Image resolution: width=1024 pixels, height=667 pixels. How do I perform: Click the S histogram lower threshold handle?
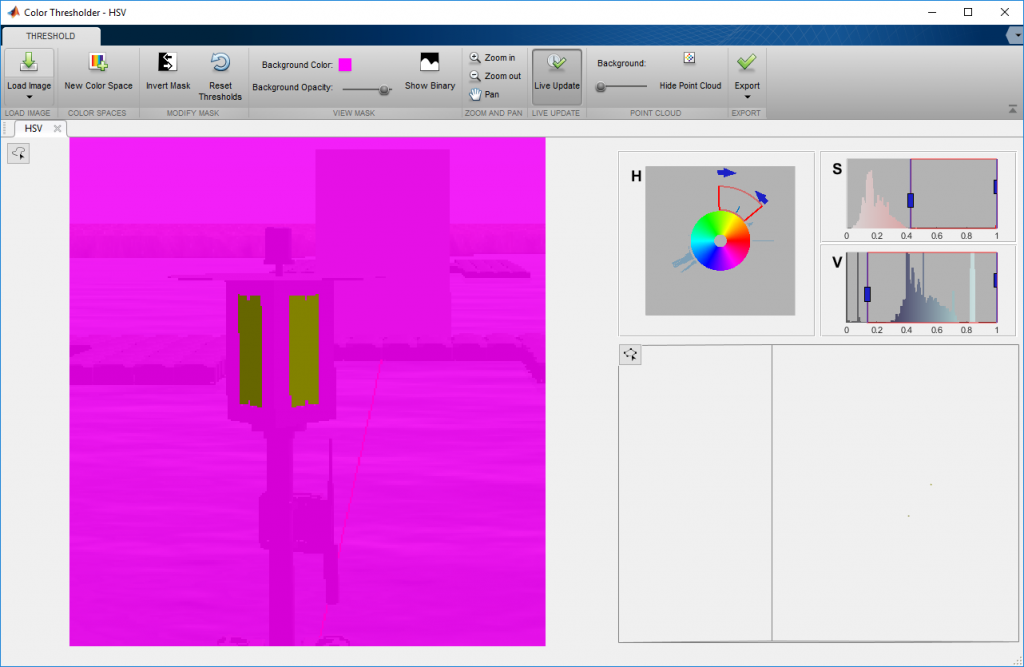[x=910, y=200]
